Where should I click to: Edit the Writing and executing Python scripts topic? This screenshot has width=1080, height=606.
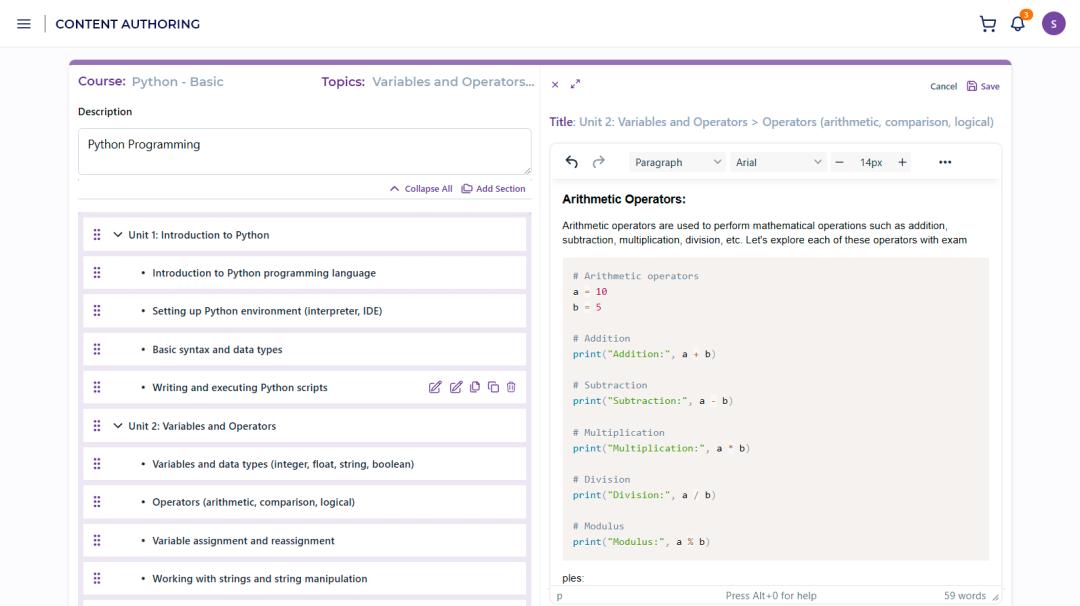click(437, 385)
